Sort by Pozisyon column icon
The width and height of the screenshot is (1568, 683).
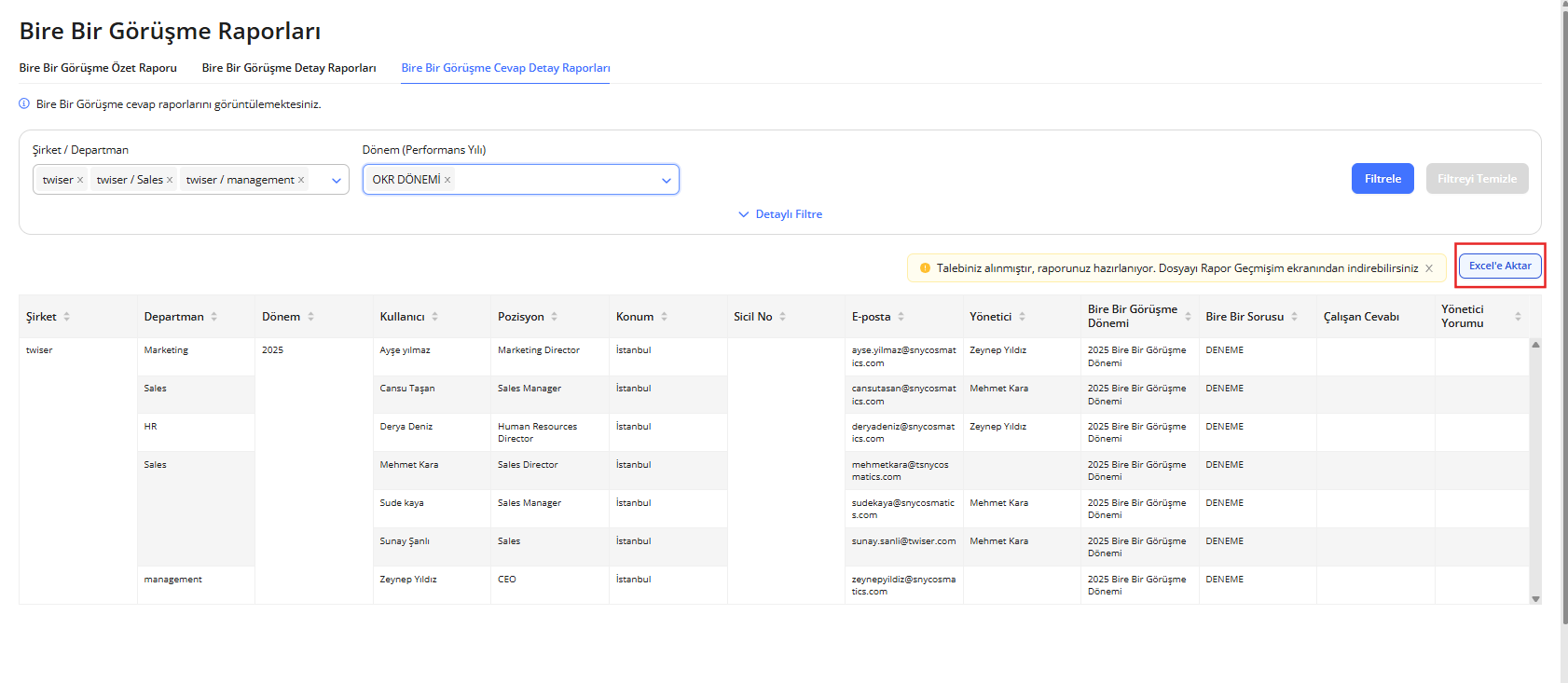click(x=555, y=317)
